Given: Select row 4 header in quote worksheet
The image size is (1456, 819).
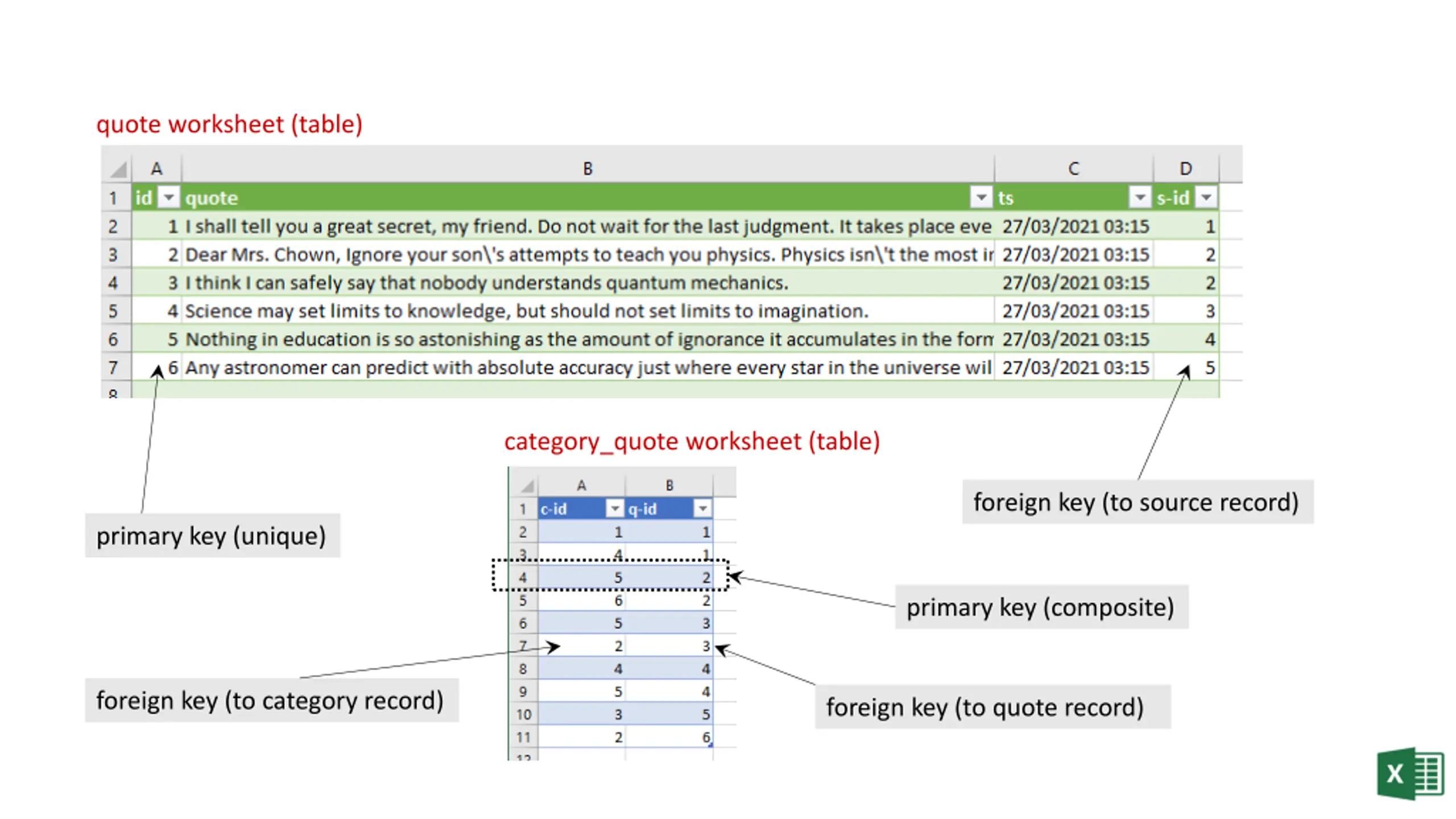Looking at the screenshot, I should pos(113,283).
